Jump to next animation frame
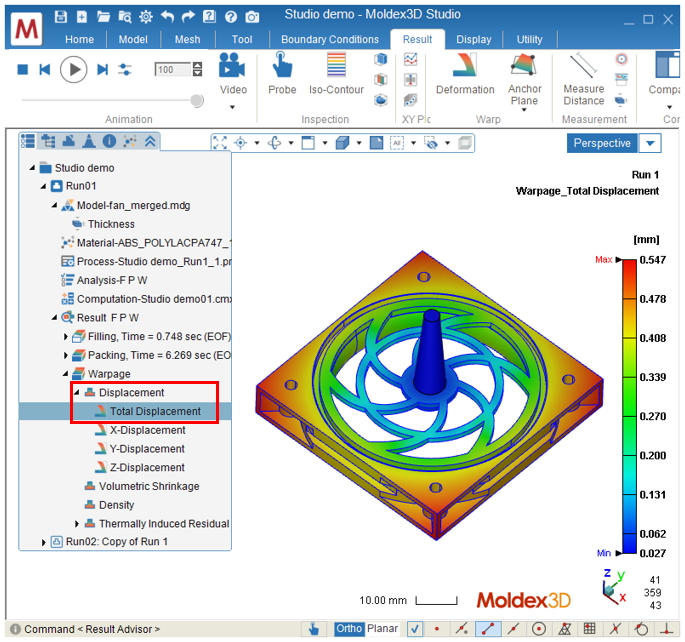 [102, 69]
